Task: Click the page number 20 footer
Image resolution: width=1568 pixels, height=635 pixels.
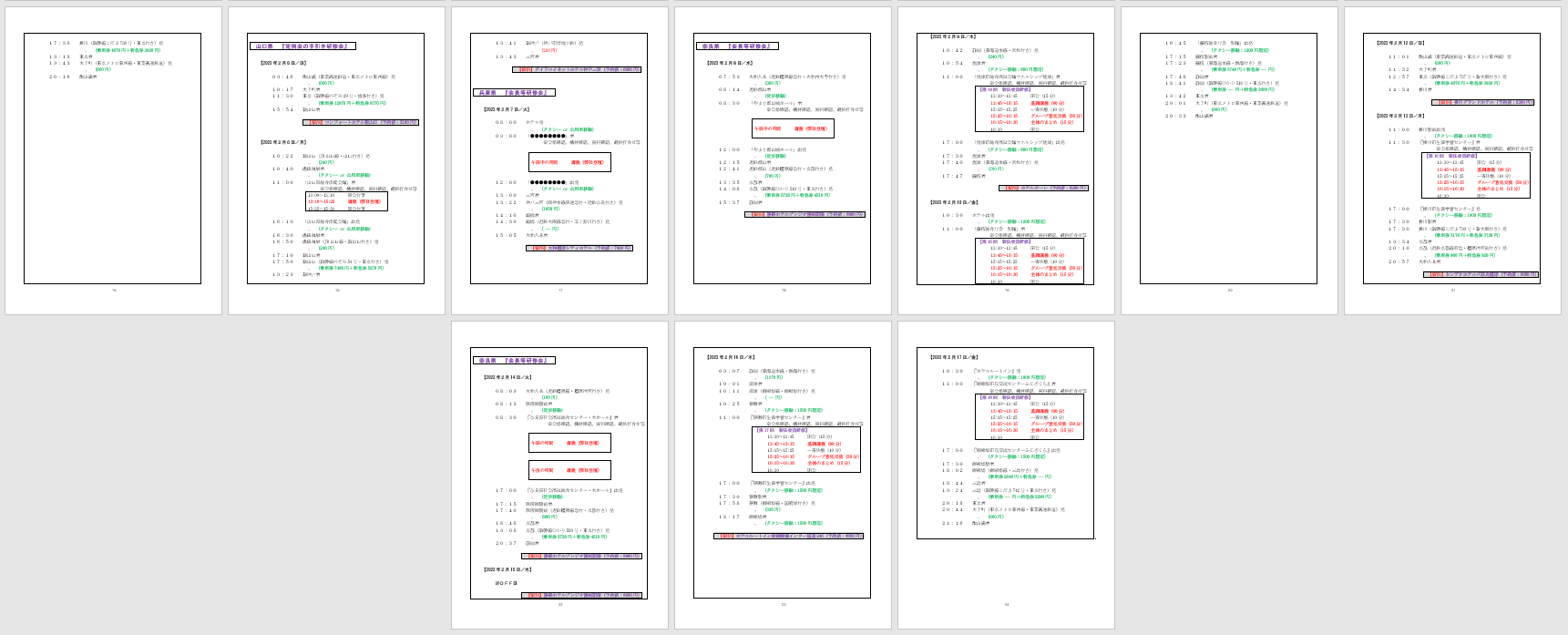Action: pos(1229,291)
